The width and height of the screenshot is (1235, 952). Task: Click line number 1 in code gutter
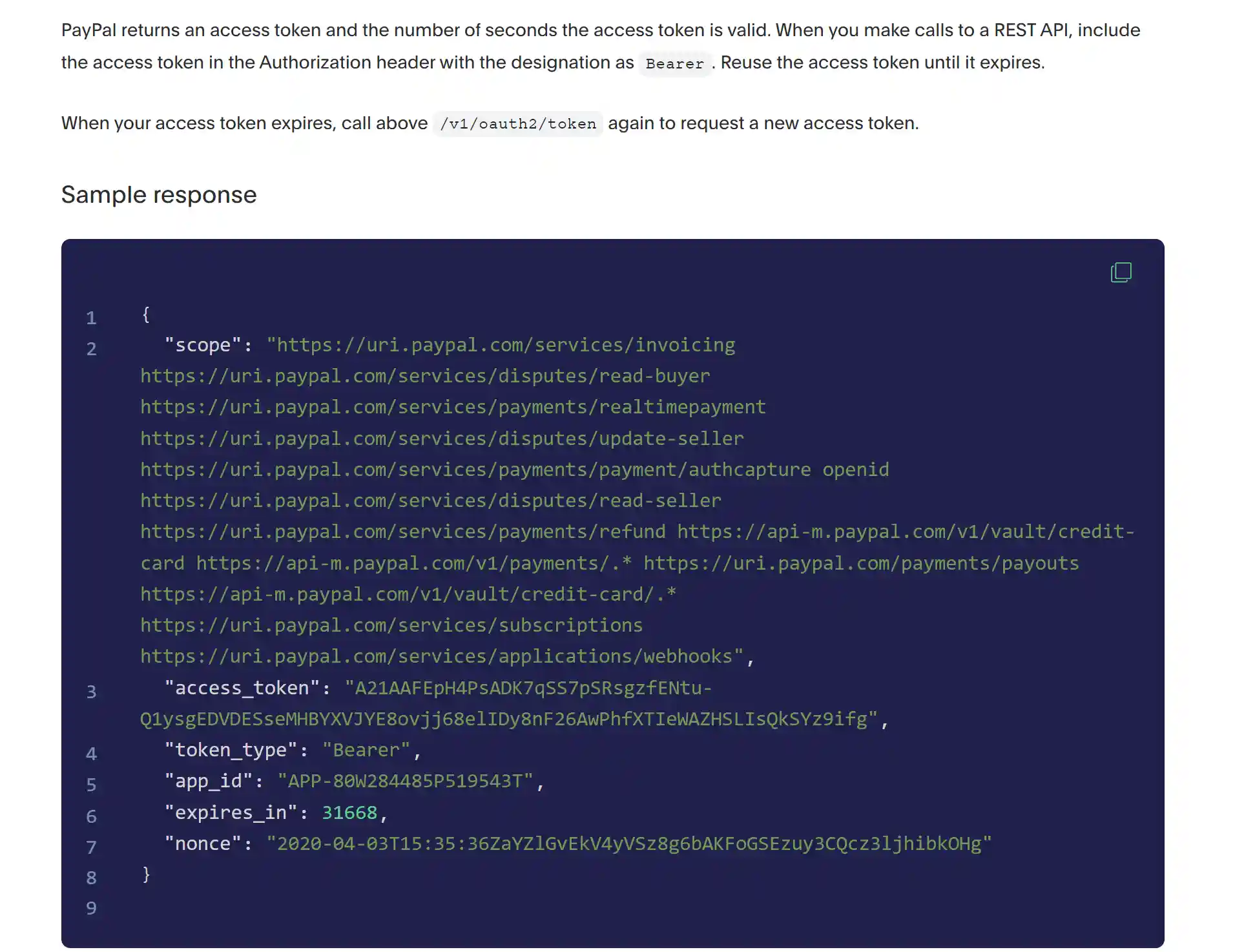click(x=91, y=318)
